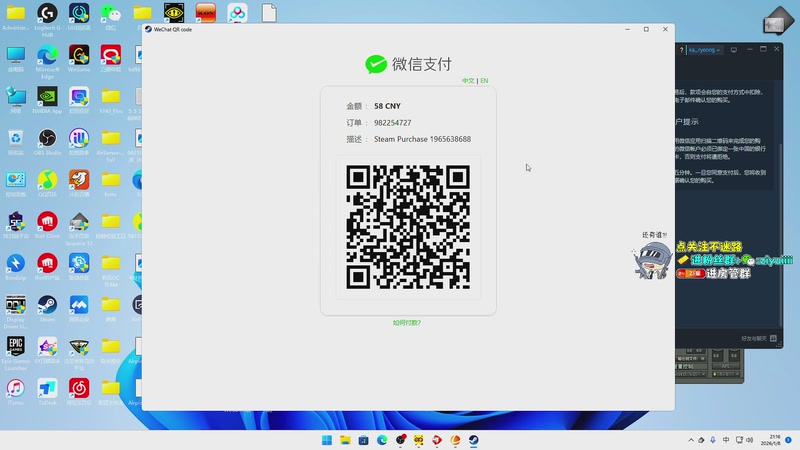Open File Explorer from taskbar
Image resolution: width=800 pixels, height=450 pixels.
click(x=345, y=440)
